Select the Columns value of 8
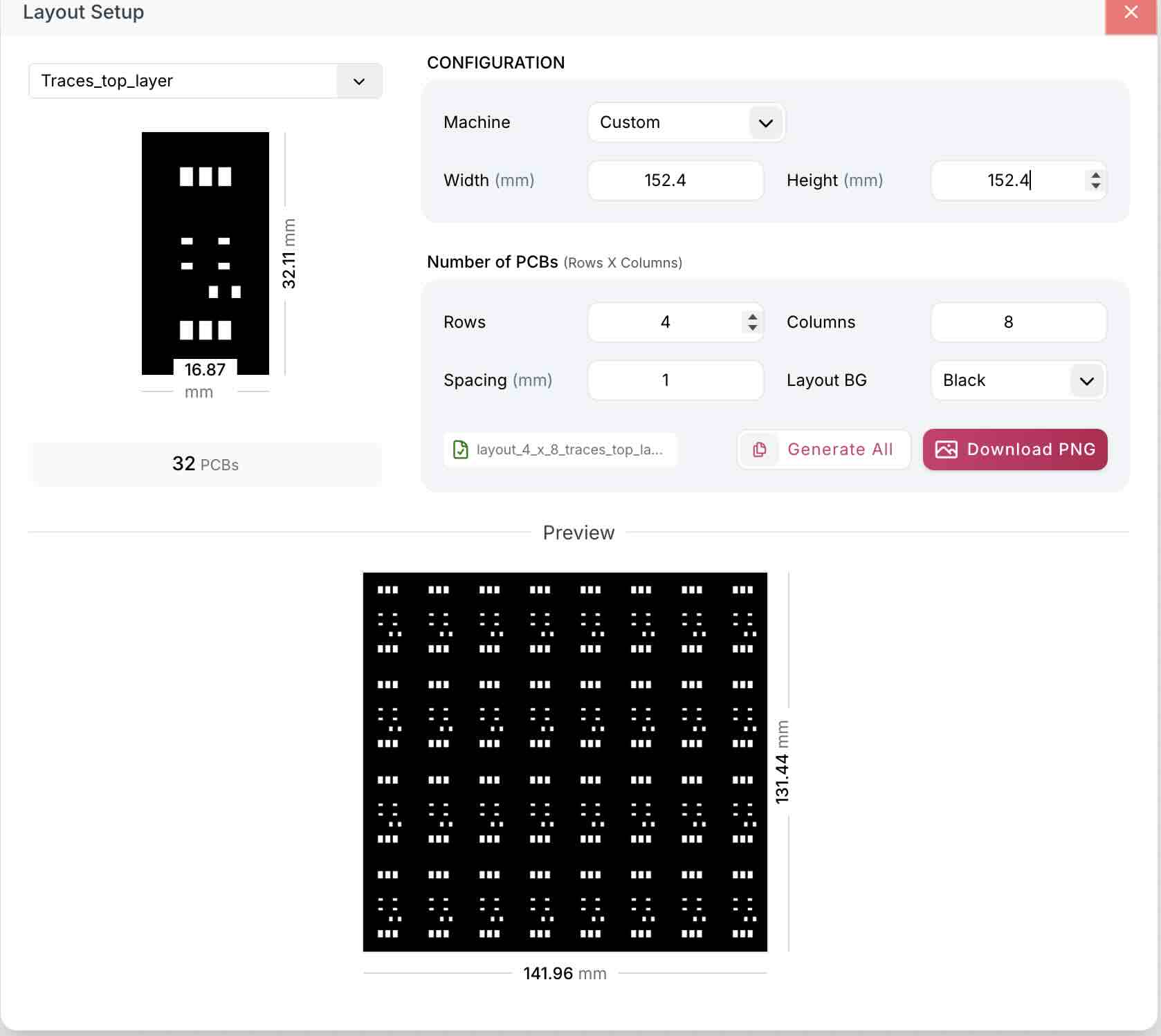This screenshot has width=1161, height=1036. coord(1017,322)
